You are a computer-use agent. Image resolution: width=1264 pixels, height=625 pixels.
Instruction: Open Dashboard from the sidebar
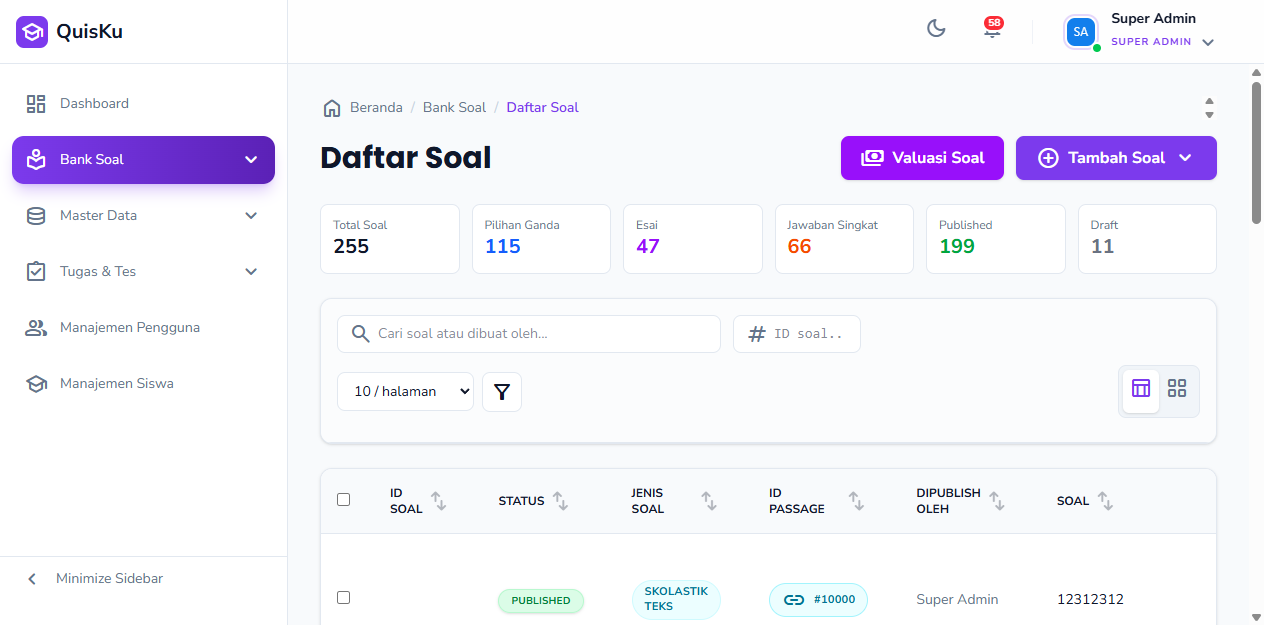coord(143,104)
